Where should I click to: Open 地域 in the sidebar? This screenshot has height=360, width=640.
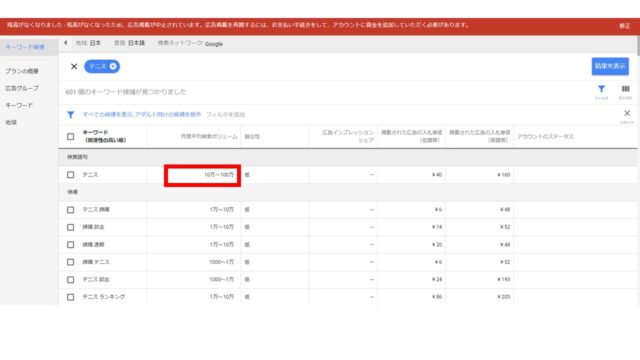pos(11,122)
